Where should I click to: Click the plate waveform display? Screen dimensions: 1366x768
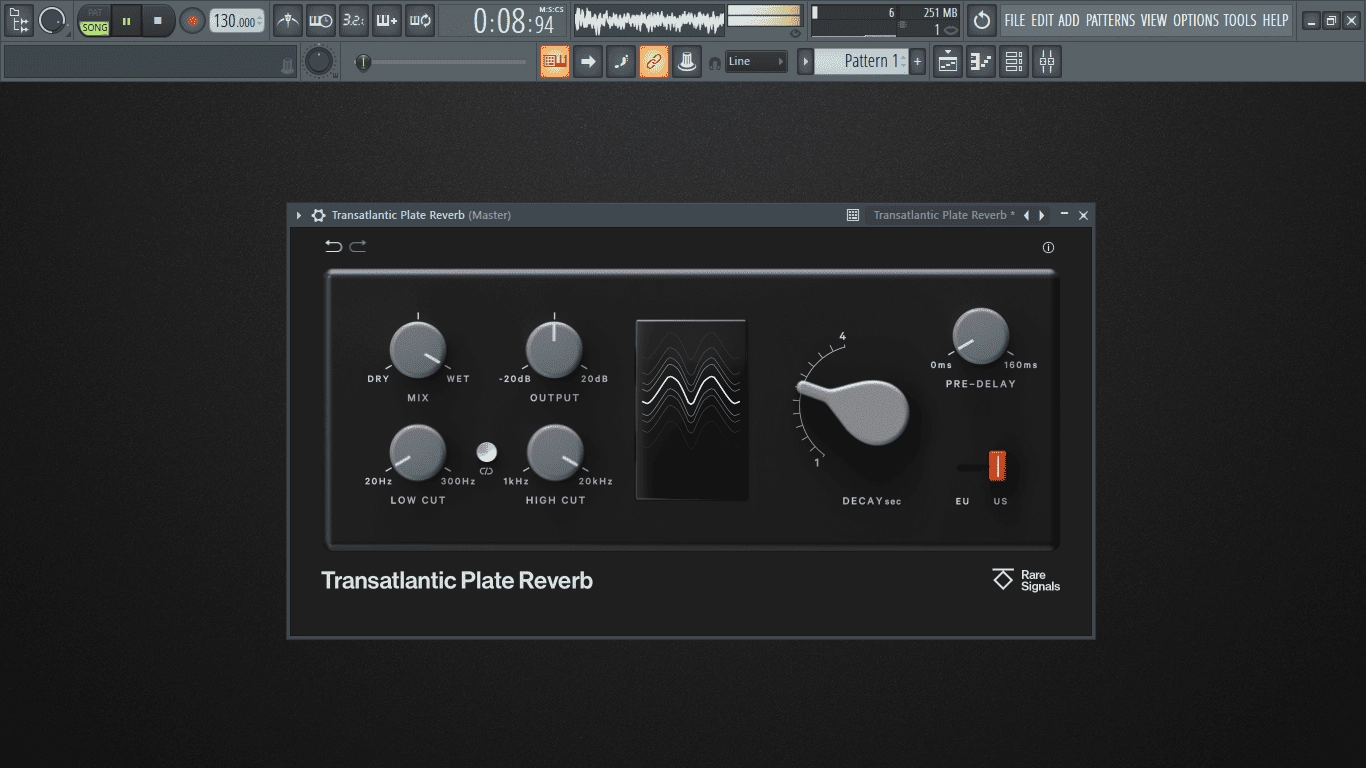691,409
